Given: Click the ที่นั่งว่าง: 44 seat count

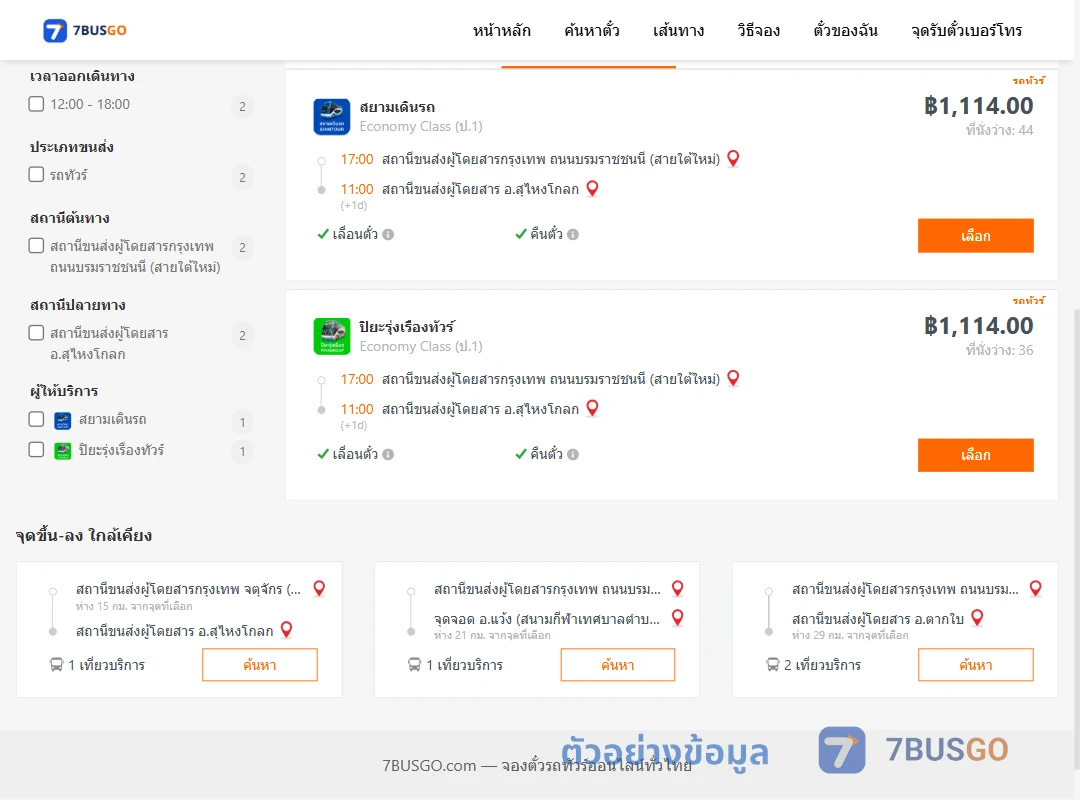Looking at the screenshot, I should (x=999, y=130).
